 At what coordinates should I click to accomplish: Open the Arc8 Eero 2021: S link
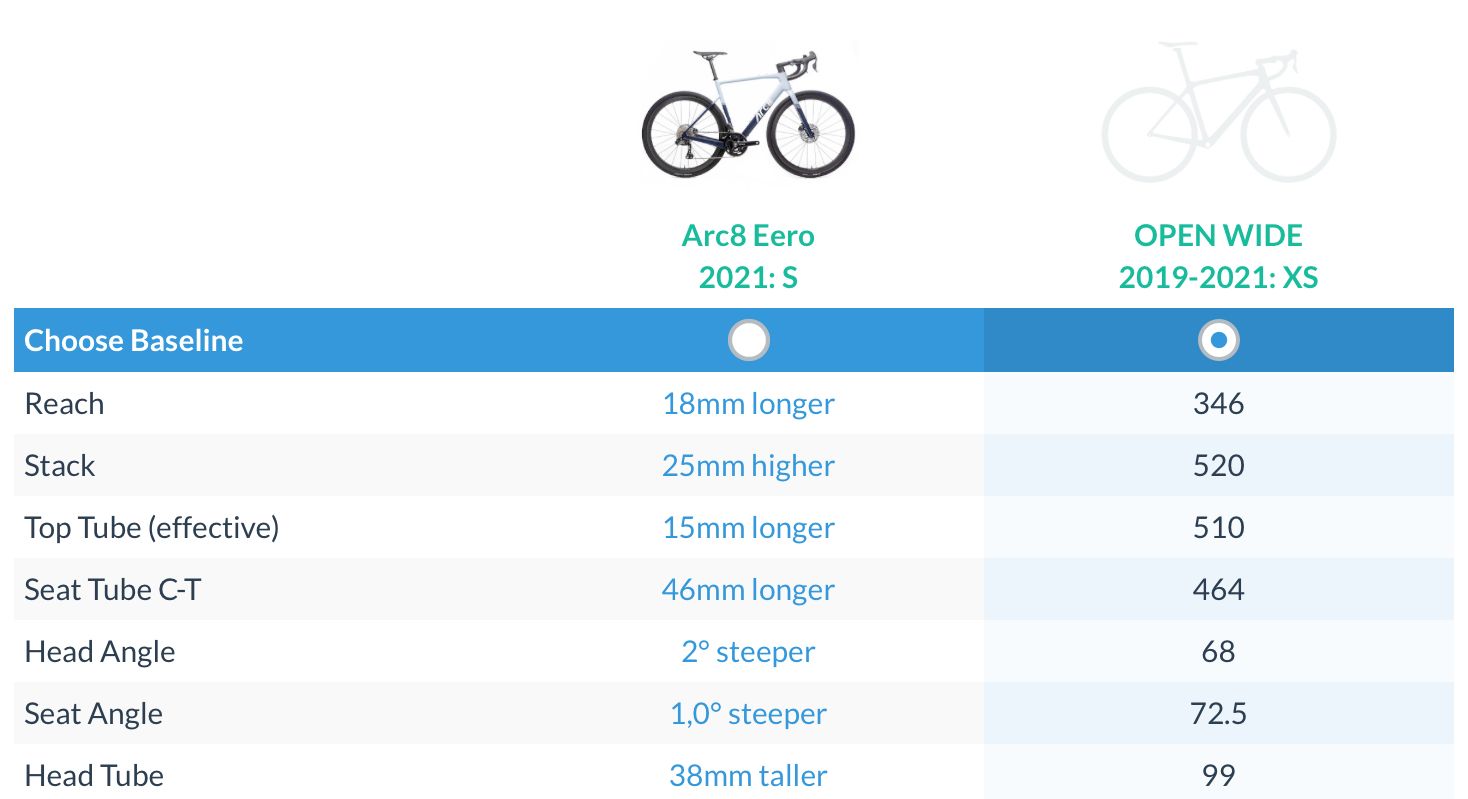(x=748, y=256)
